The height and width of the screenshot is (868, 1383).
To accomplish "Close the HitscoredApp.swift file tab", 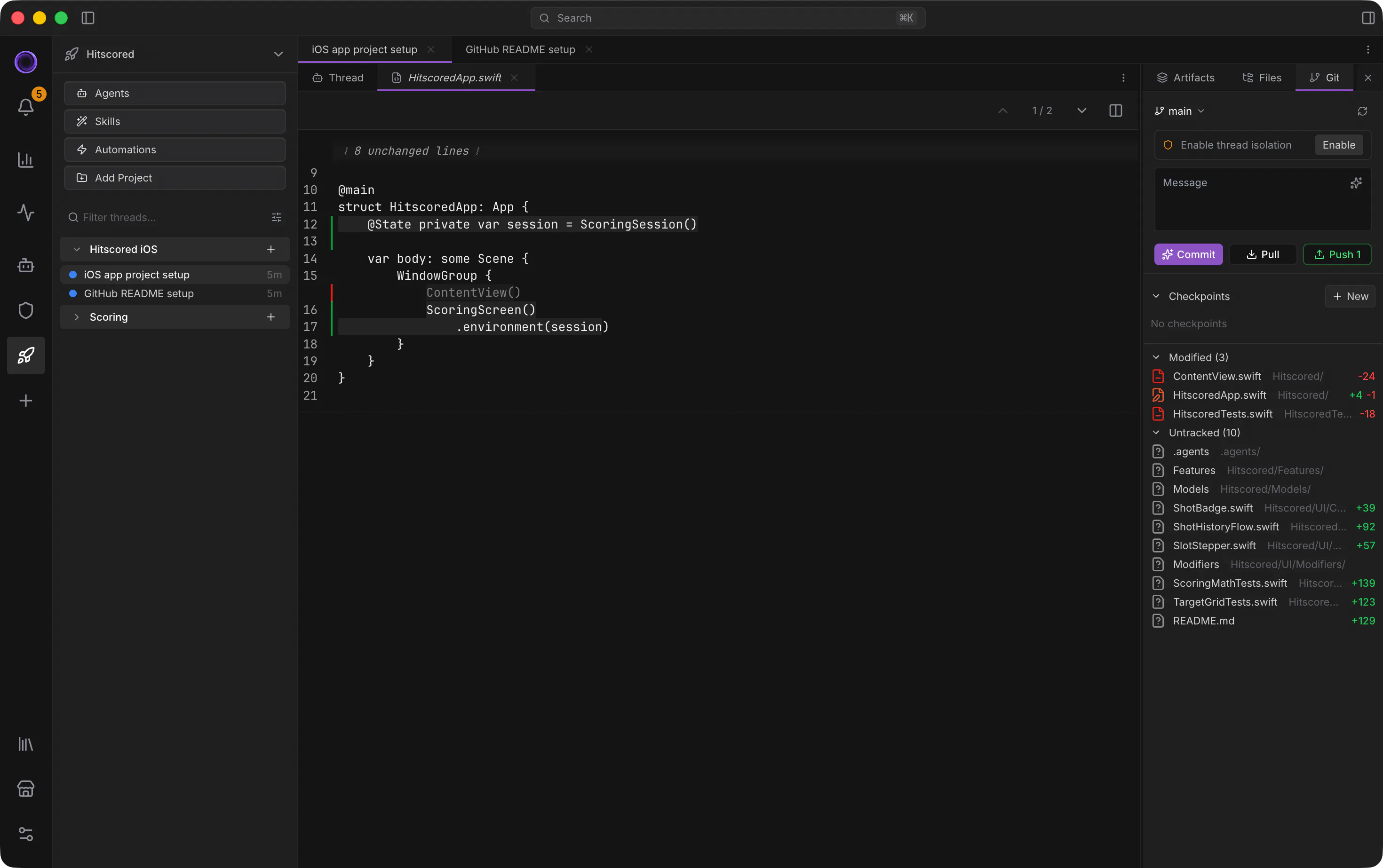I will (515, 78).
